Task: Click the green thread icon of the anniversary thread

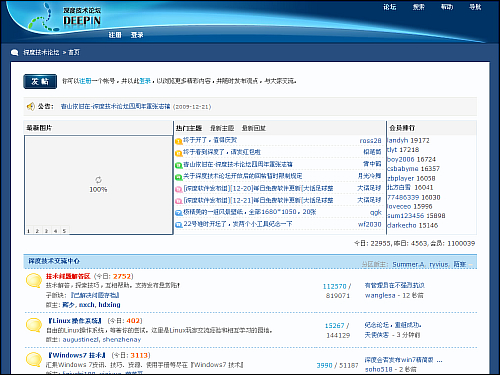Action: pyautogui.click(x=179, y=165)
